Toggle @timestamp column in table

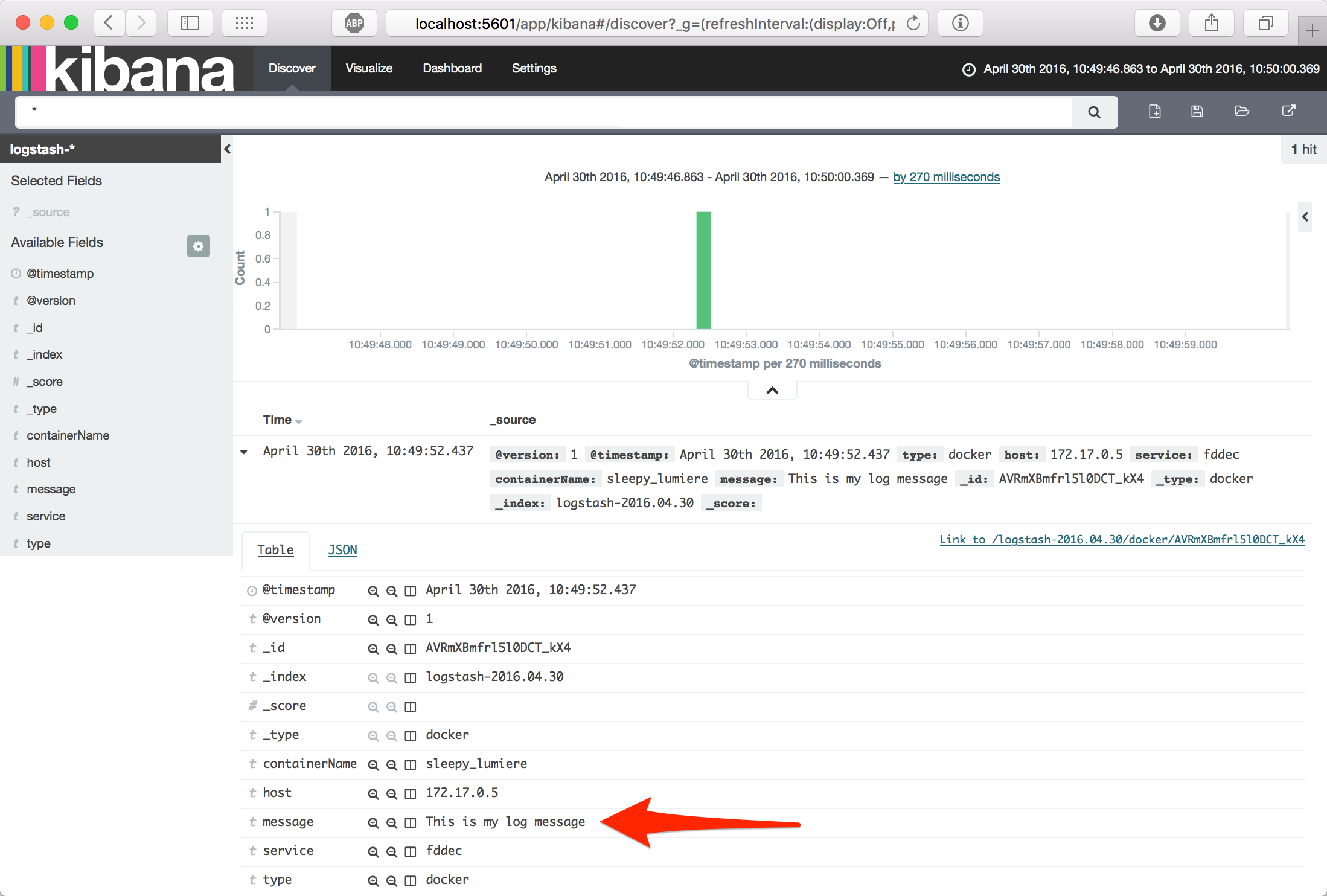(411, 590)
